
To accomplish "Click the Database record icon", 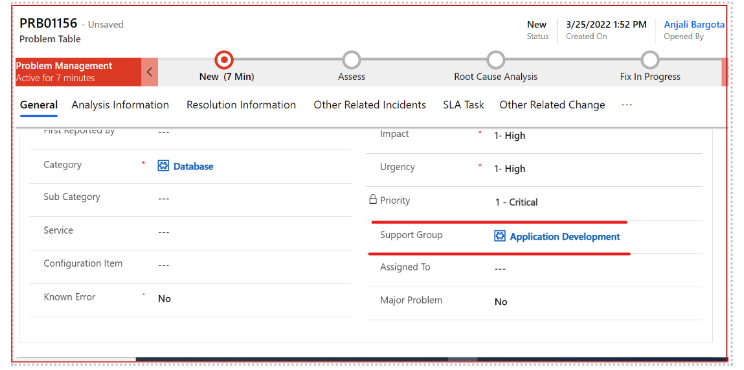I will tap(163, 166).
